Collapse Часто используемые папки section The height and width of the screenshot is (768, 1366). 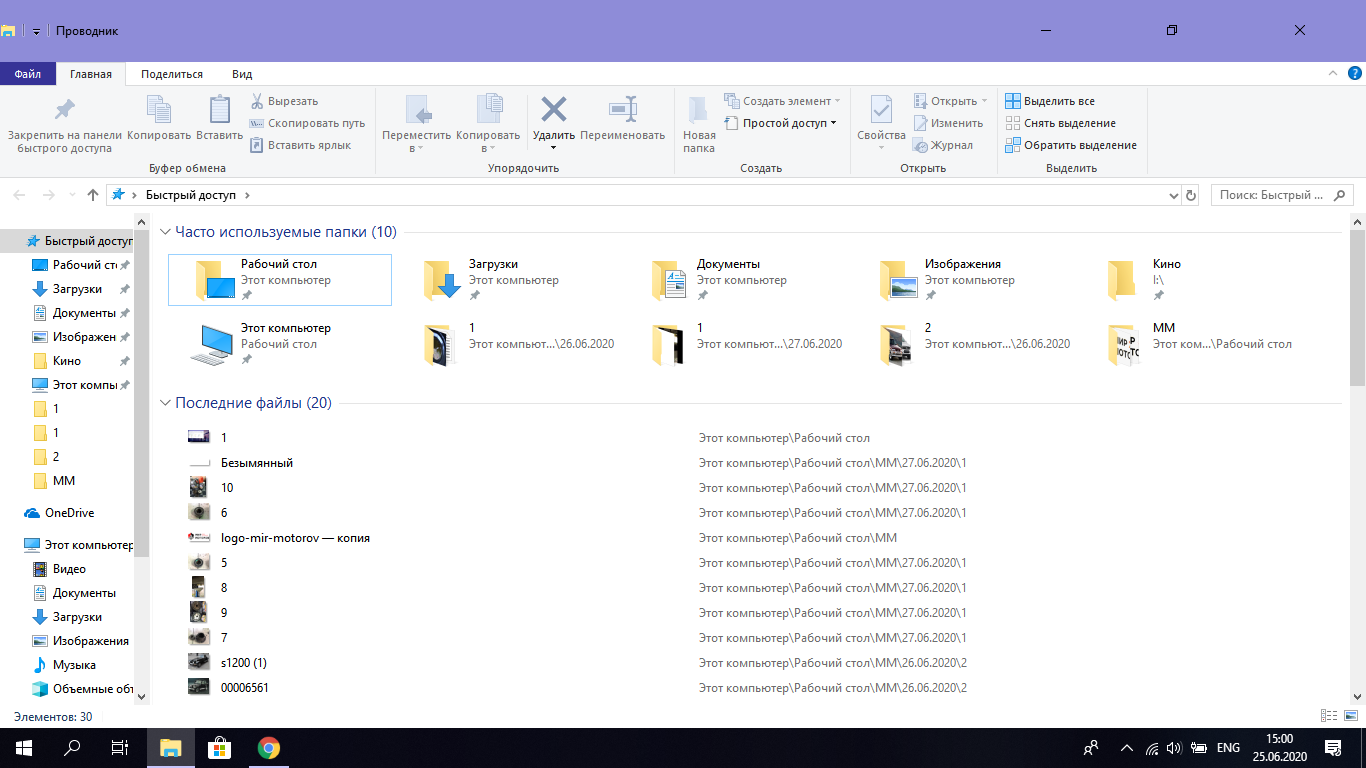click(x=165, y=232)
